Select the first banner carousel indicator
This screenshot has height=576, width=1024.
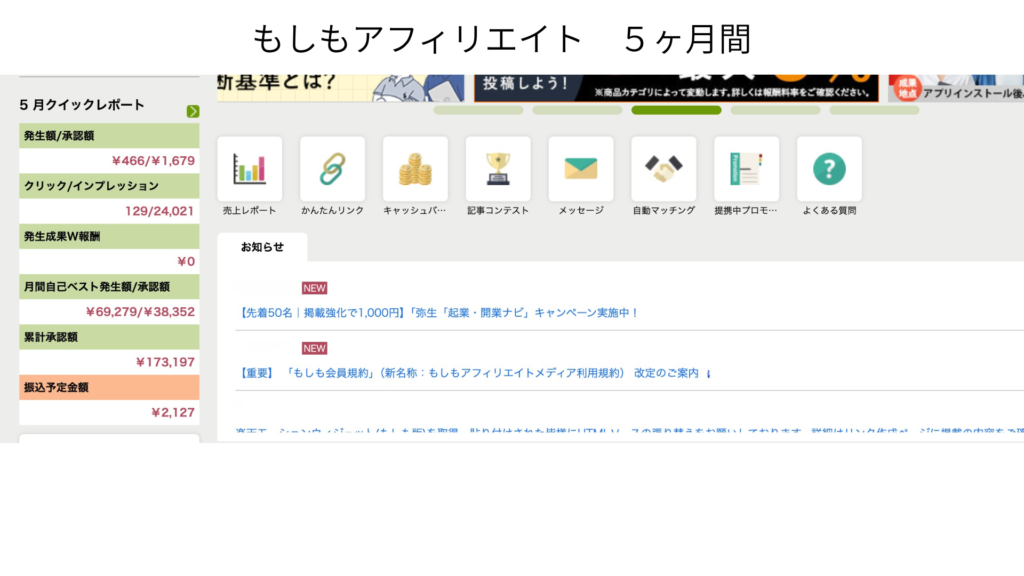point(479,110)
